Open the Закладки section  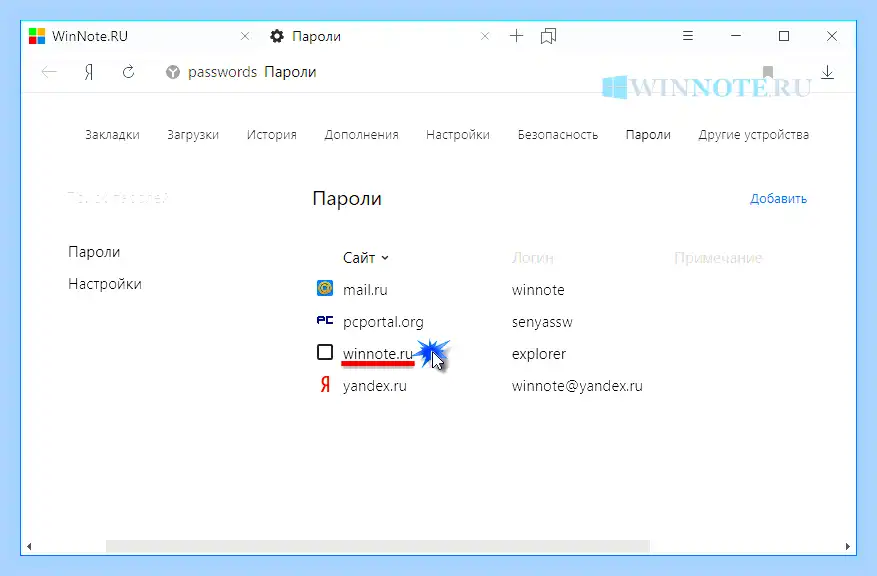[112, 135]
